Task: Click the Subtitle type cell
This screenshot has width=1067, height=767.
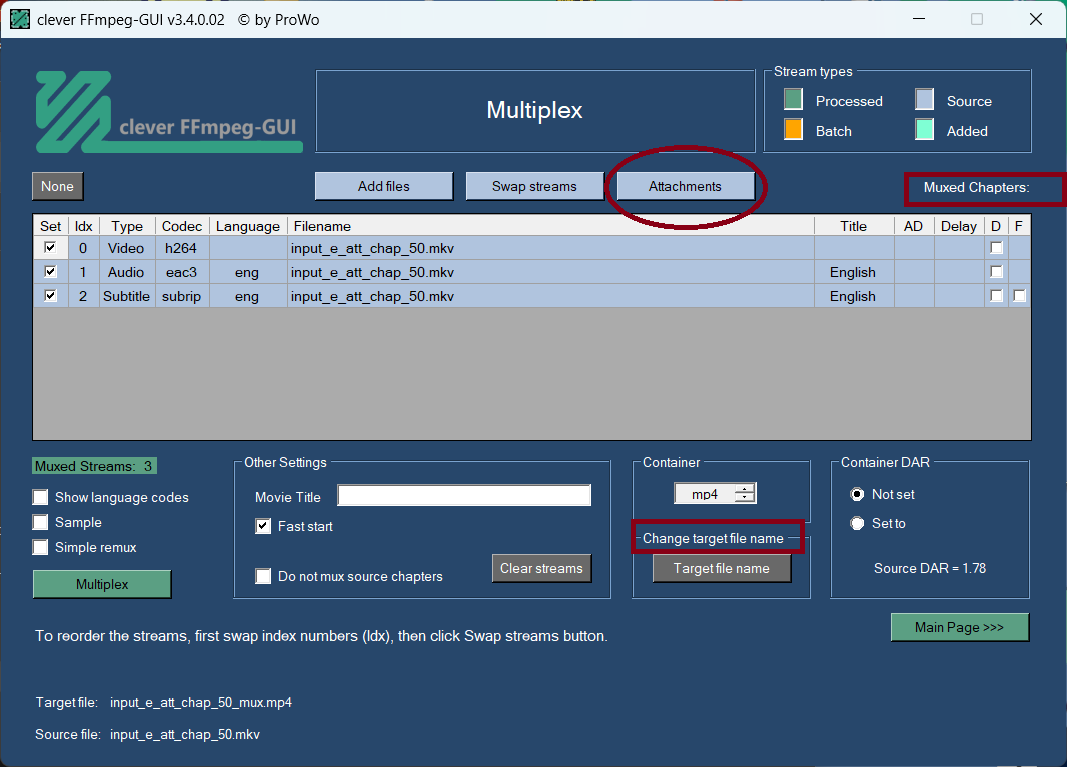Action: (127, 296)
